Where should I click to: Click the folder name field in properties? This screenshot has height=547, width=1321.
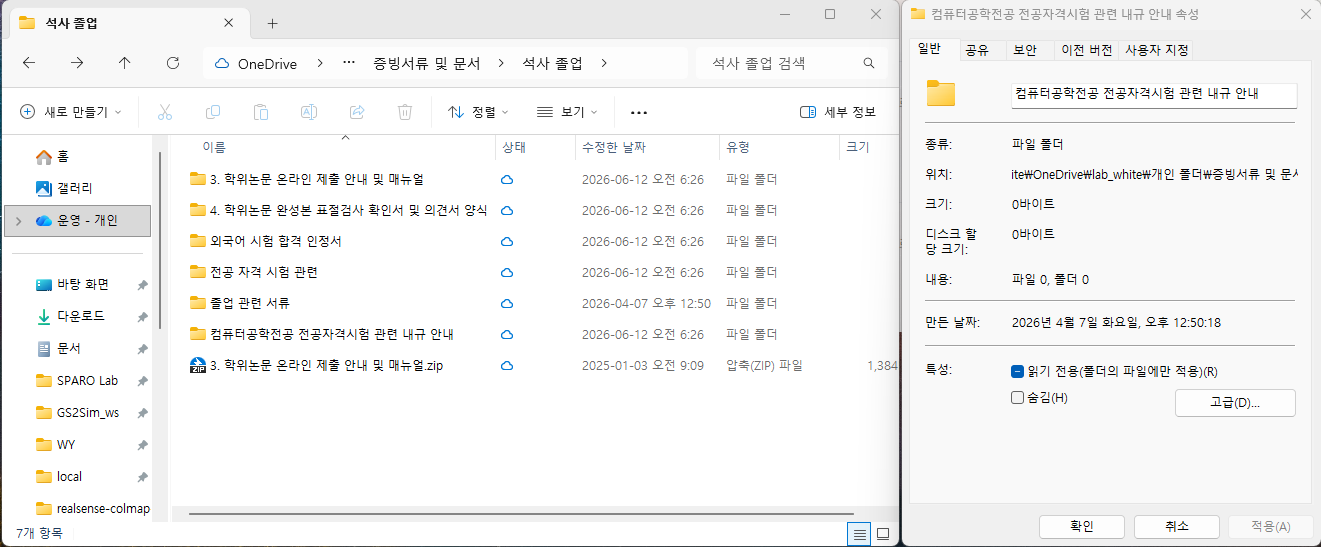coord(1154,94)
